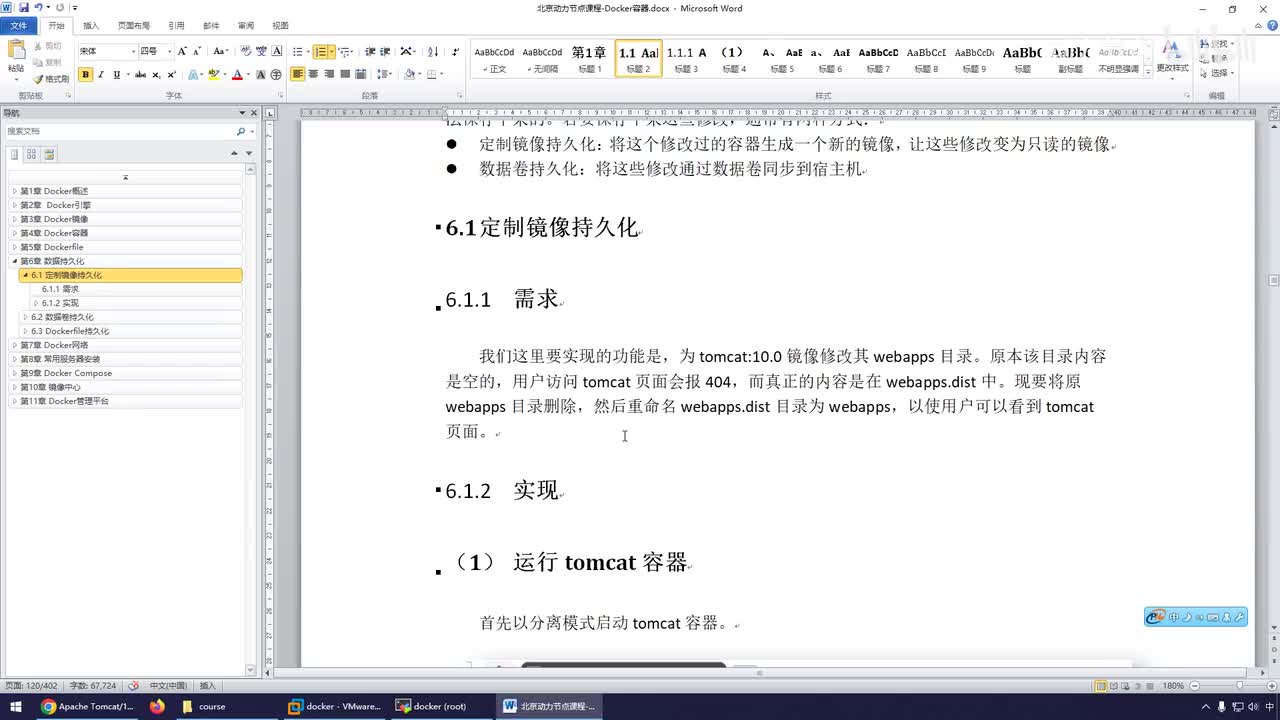The image size is (1280, 720).
Task: Switch to the 页面布局 Page Layout tab
Action: point(134,25)
